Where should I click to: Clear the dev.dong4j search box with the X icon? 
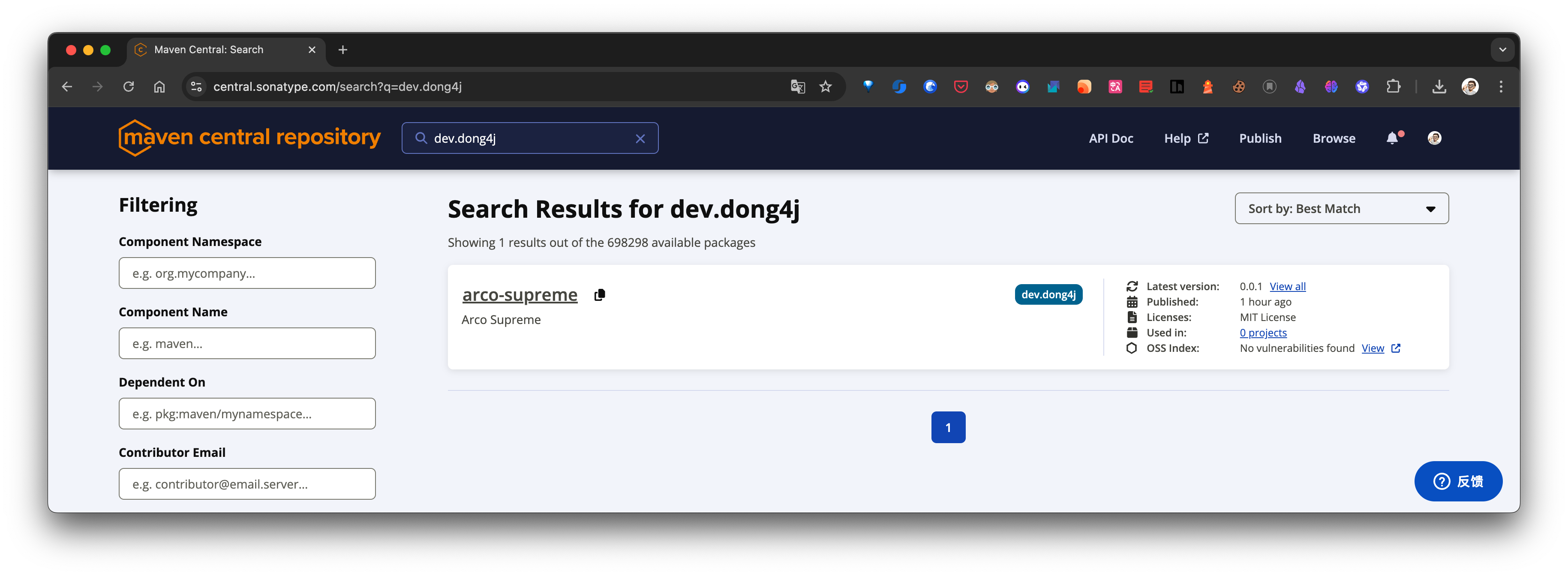click(640, 139)
